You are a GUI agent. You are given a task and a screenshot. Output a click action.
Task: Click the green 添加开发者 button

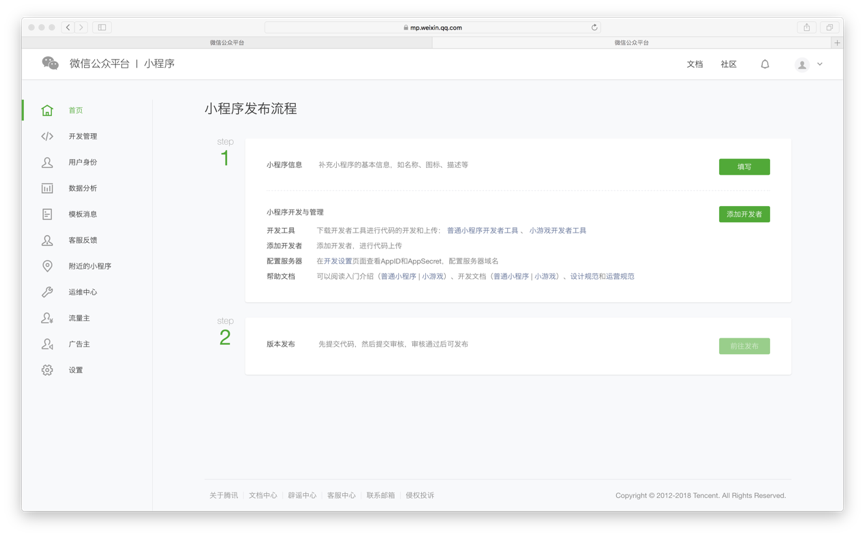coord(744,214)
